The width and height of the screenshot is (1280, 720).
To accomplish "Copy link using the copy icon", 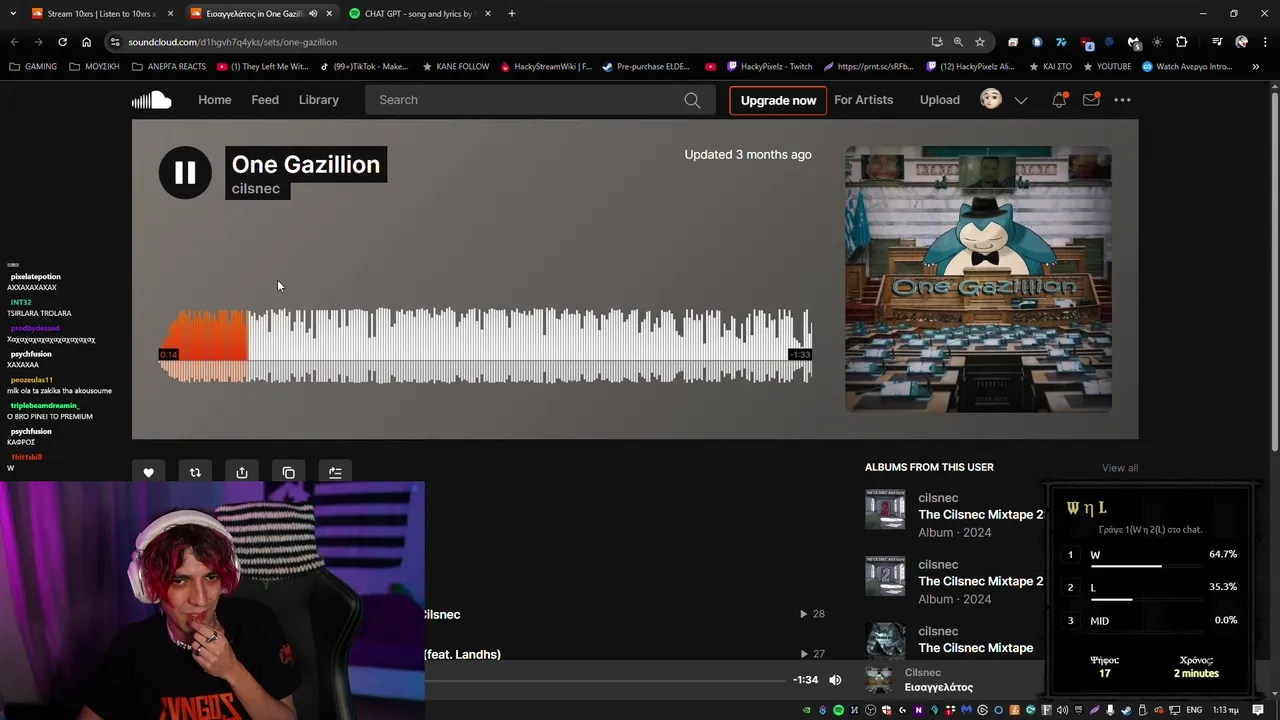I will pyautogui.click(x=289, y=473).
